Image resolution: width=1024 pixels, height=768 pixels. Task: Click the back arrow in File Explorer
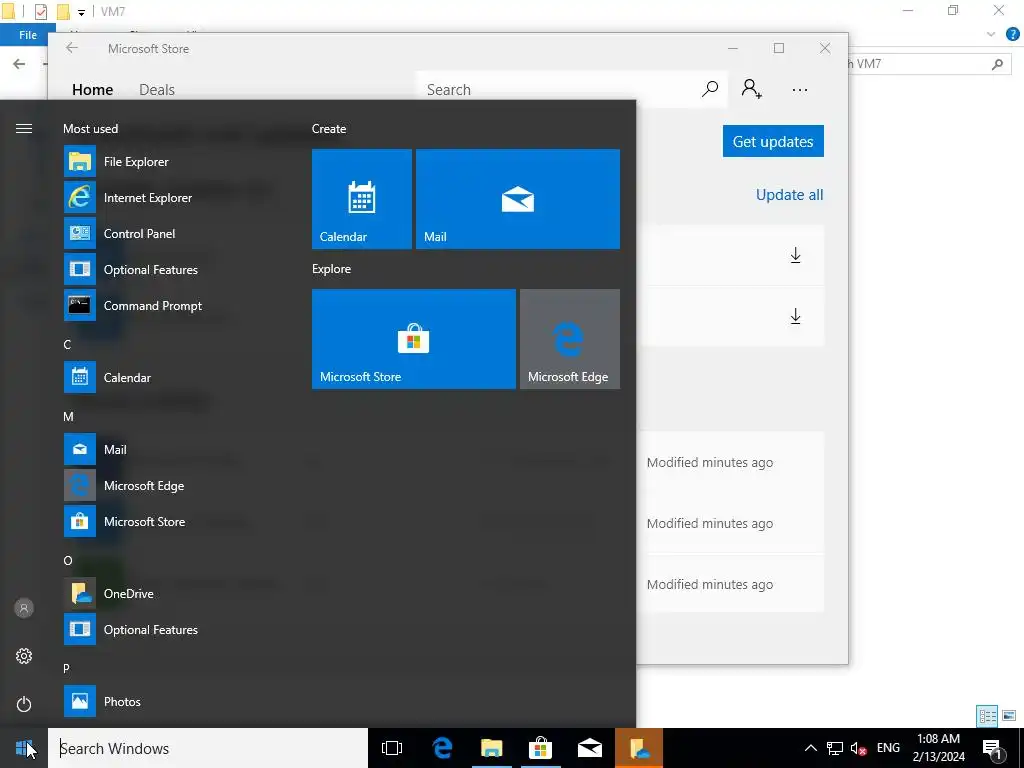coord(19,63)
